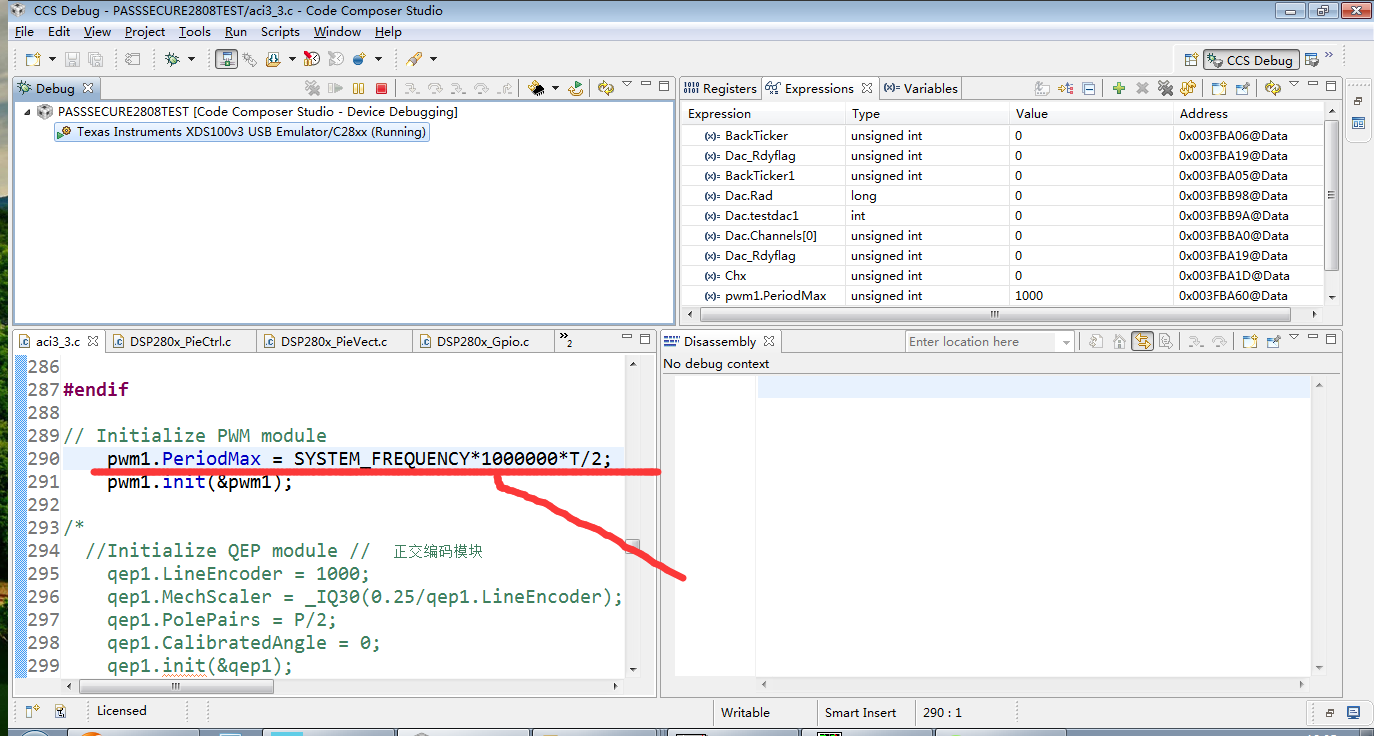Click the Resume icon in Debug view

coord(336,88)
